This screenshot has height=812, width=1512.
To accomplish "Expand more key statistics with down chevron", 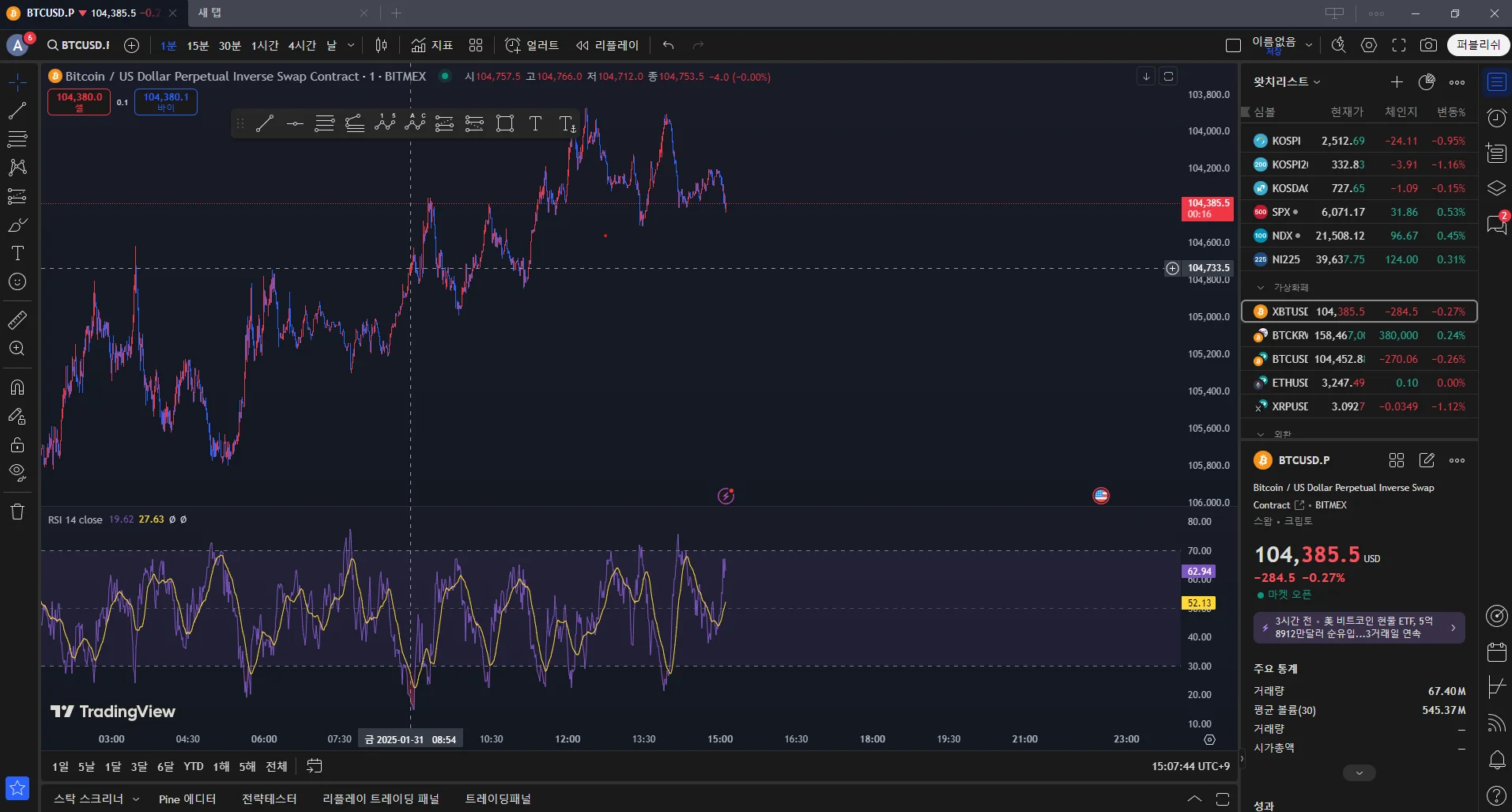I will [x=1359, y=773].
